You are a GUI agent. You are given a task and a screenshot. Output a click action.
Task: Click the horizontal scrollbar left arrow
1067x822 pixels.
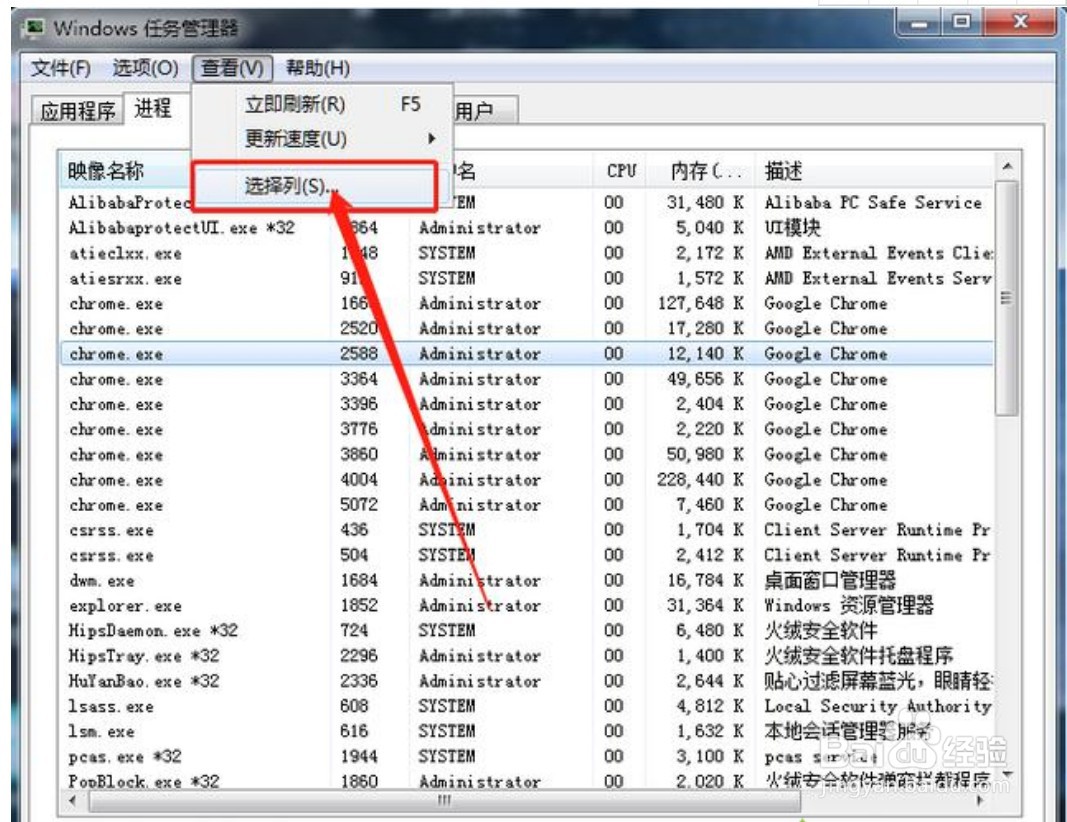(x=73, y=801)
